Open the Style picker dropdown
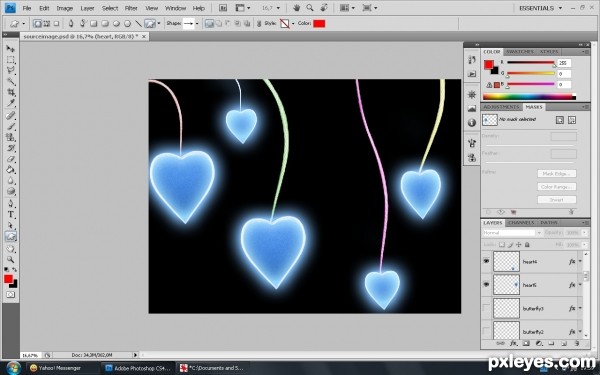Screen dimensions: 600x375 pos(293,24)
